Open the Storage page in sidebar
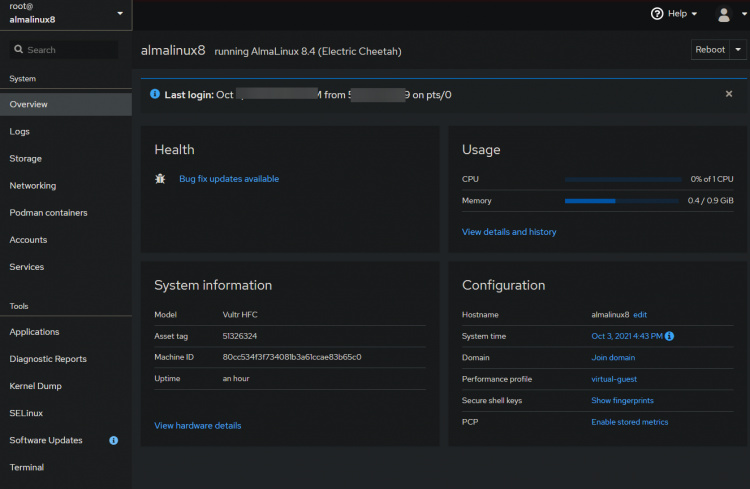 26,158
